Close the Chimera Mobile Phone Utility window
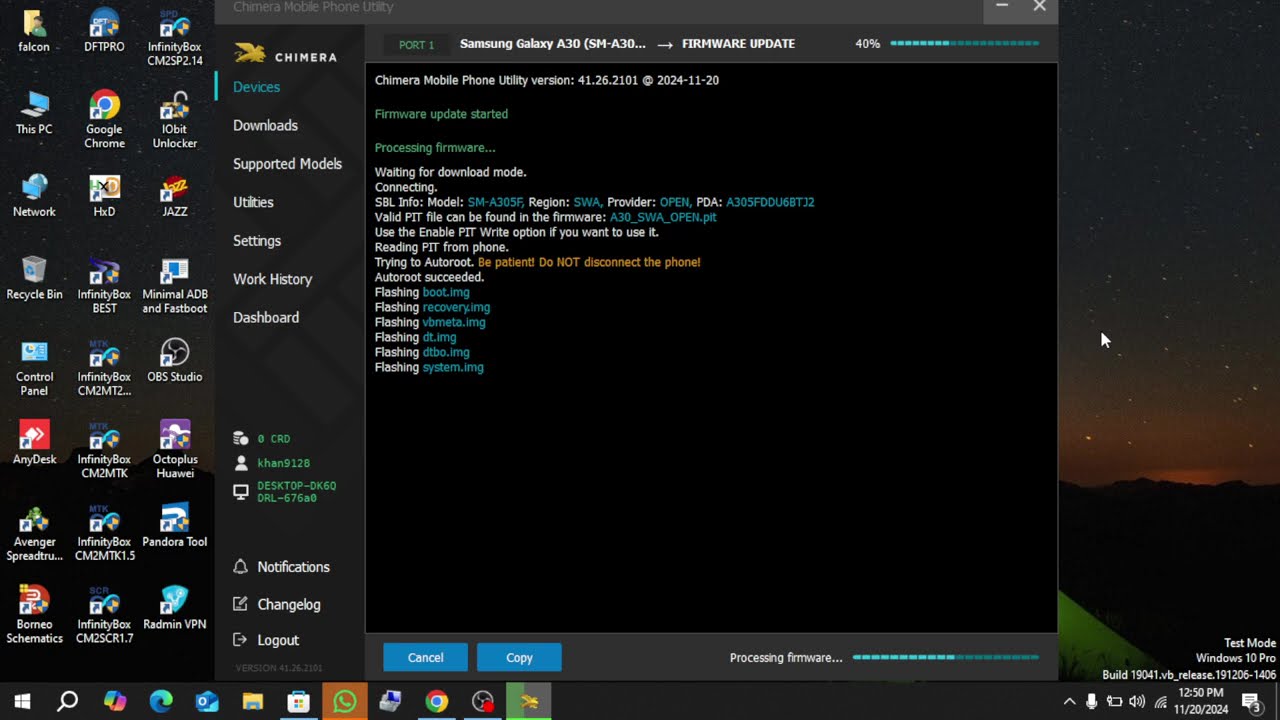 [x=1040, y=7]
